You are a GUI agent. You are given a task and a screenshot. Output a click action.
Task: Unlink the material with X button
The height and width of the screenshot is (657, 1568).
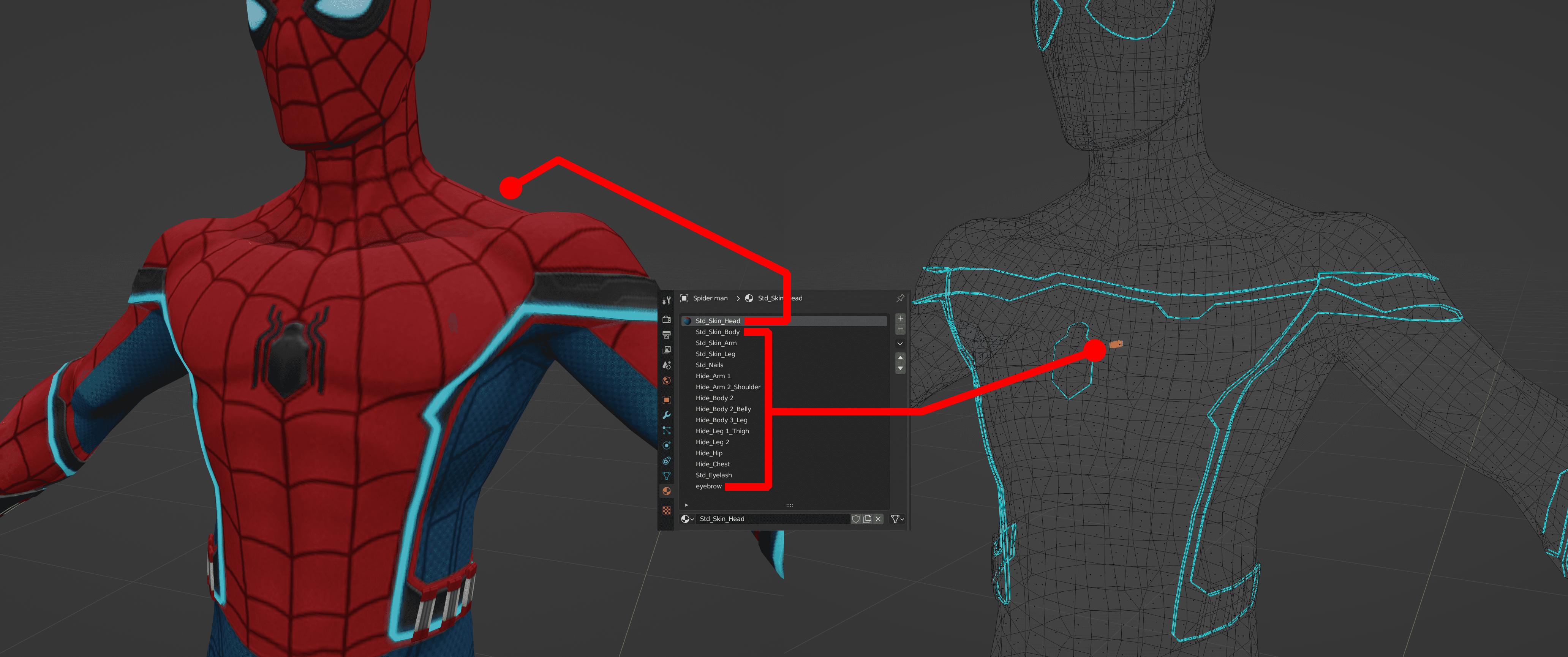point(878,519)
